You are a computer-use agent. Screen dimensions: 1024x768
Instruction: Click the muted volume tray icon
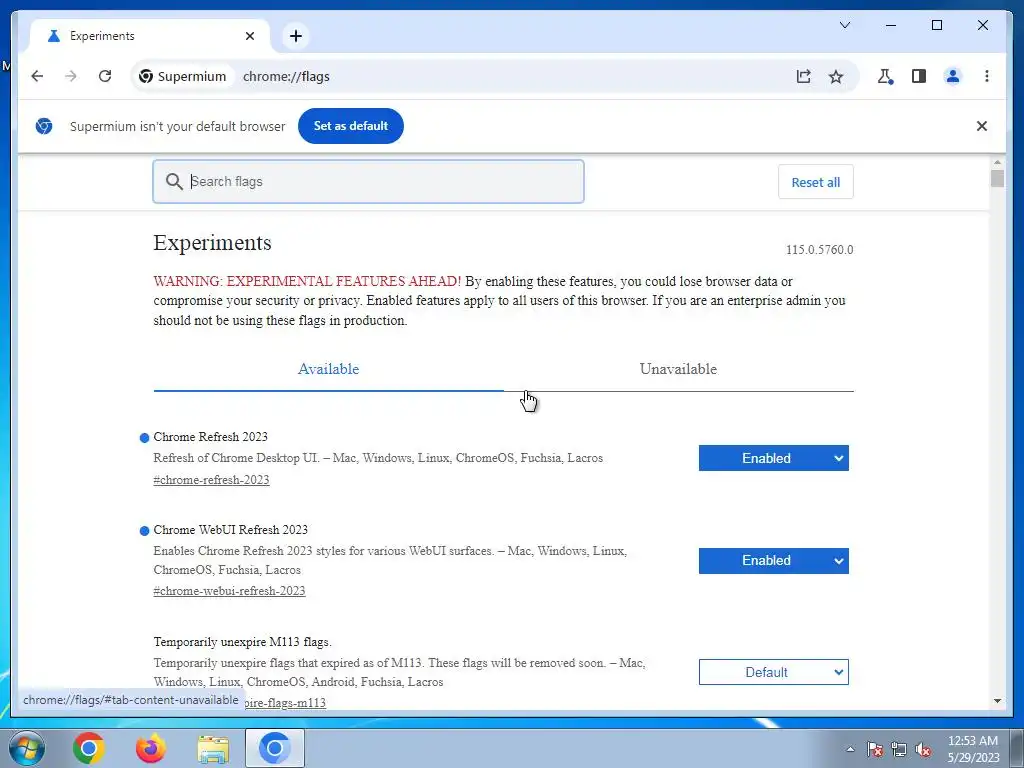tap(923, 749)
